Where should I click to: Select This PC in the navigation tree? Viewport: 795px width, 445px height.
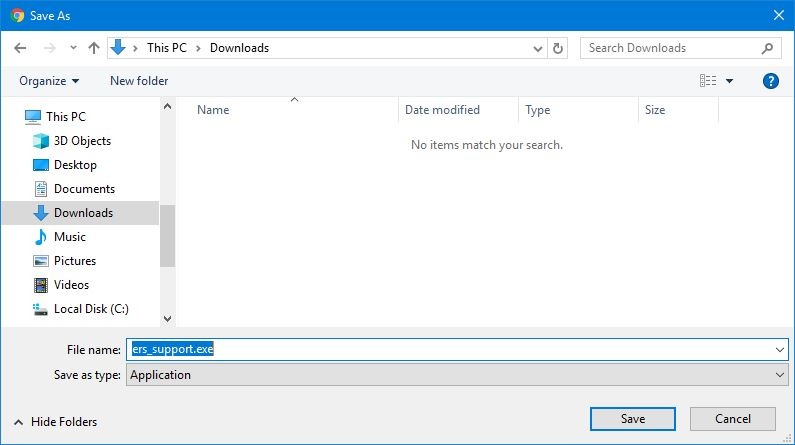(66, 117)
